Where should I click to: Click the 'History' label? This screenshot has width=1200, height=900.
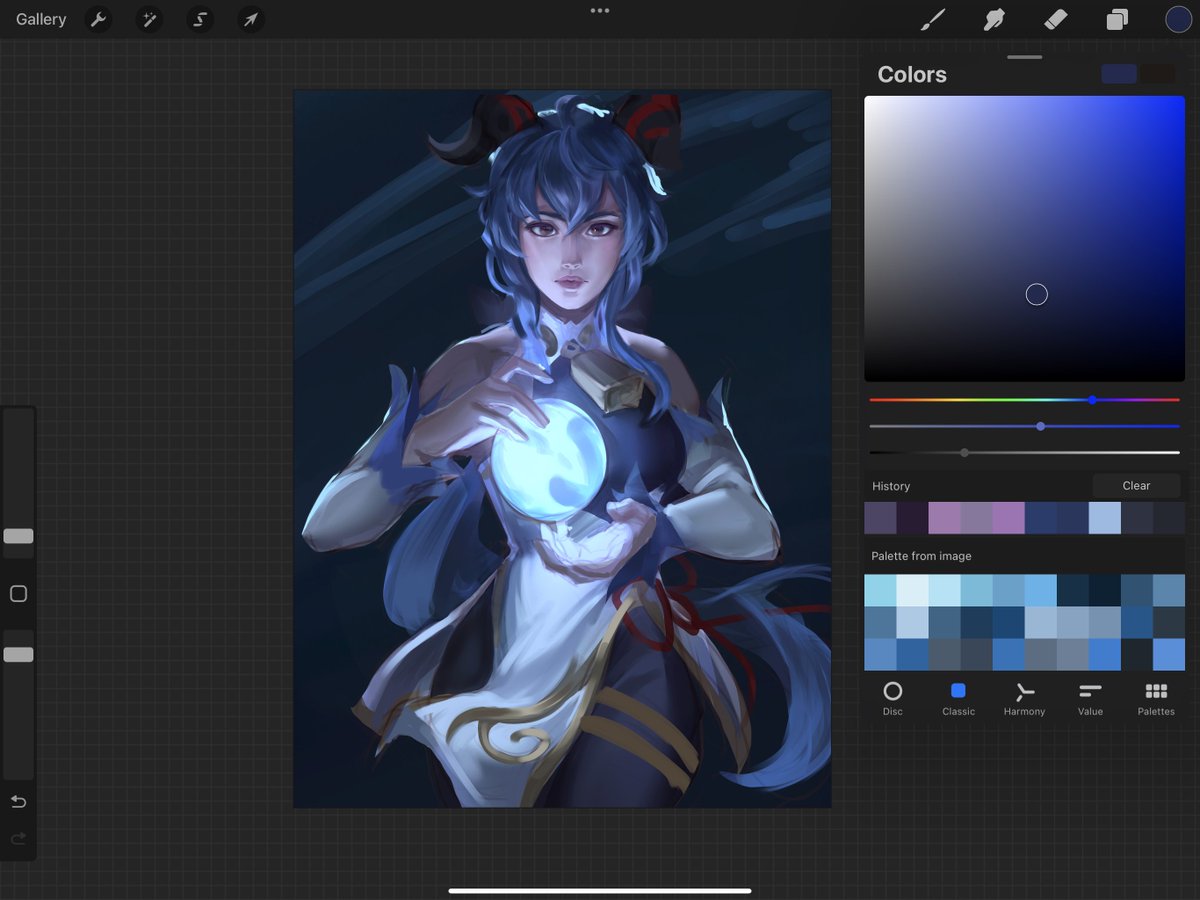click(x=891, y=486)
